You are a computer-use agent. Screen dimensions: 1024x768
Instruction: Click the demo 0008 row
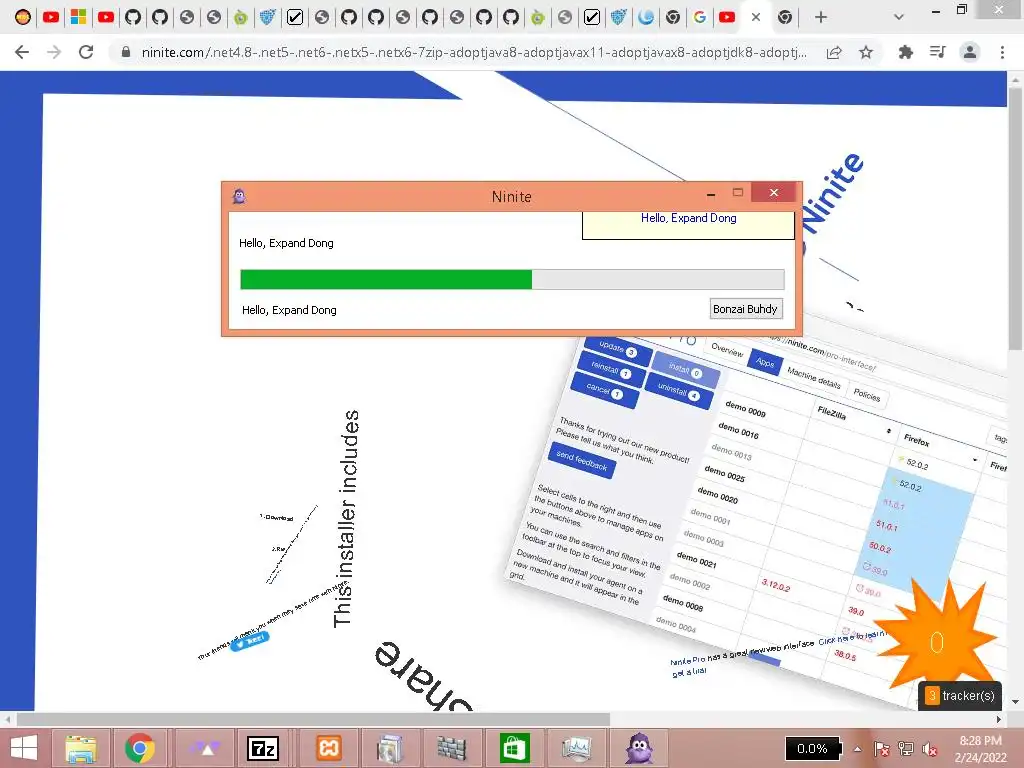(x=682, y=603)
